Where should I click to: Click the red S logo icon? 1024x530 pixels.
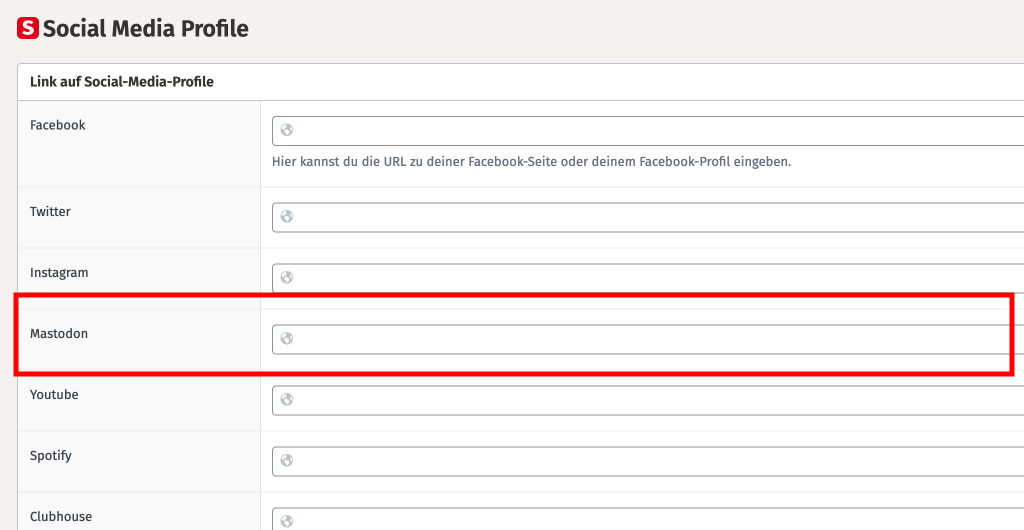click(28, 29)
